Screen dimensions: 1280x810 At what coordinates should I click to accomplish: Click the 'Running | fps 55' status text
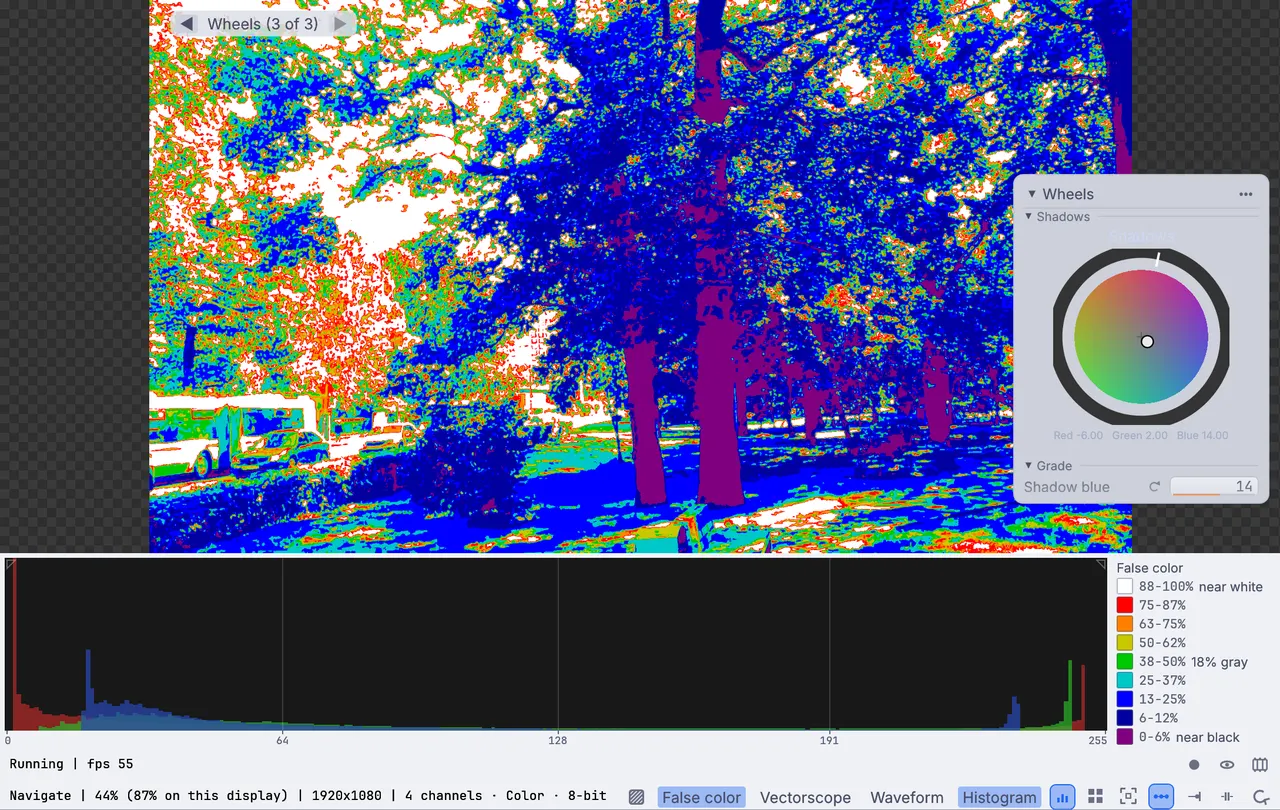(x=71, y=764)
